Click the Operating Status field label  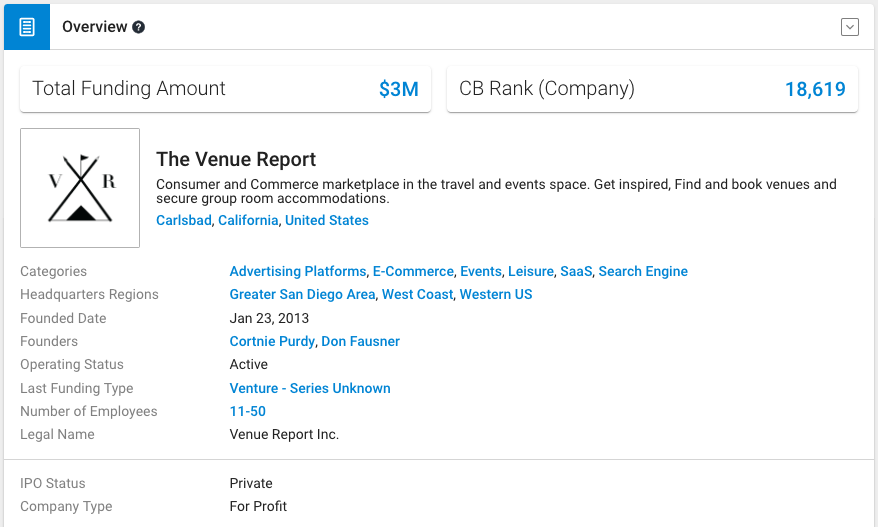72,364
